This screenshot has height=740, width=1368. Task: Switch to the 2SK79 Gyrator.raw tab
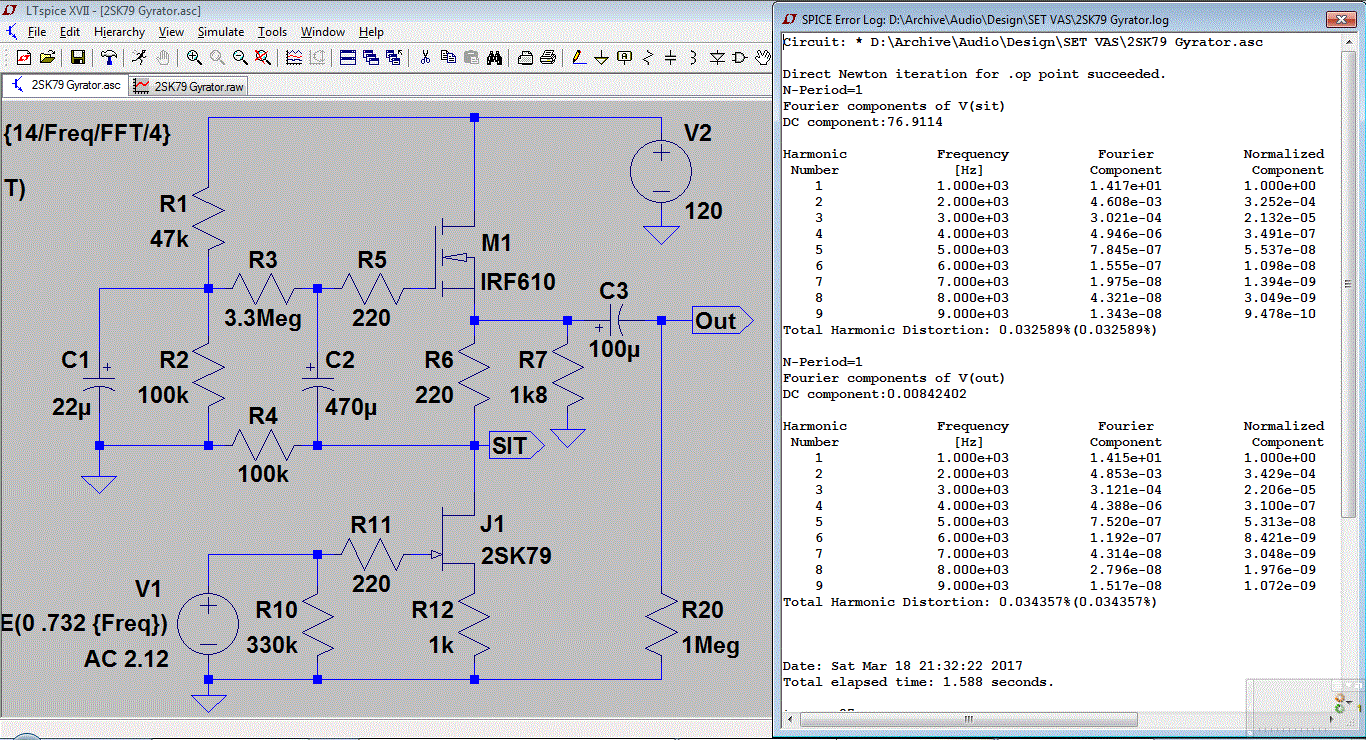tap(188, 87)
